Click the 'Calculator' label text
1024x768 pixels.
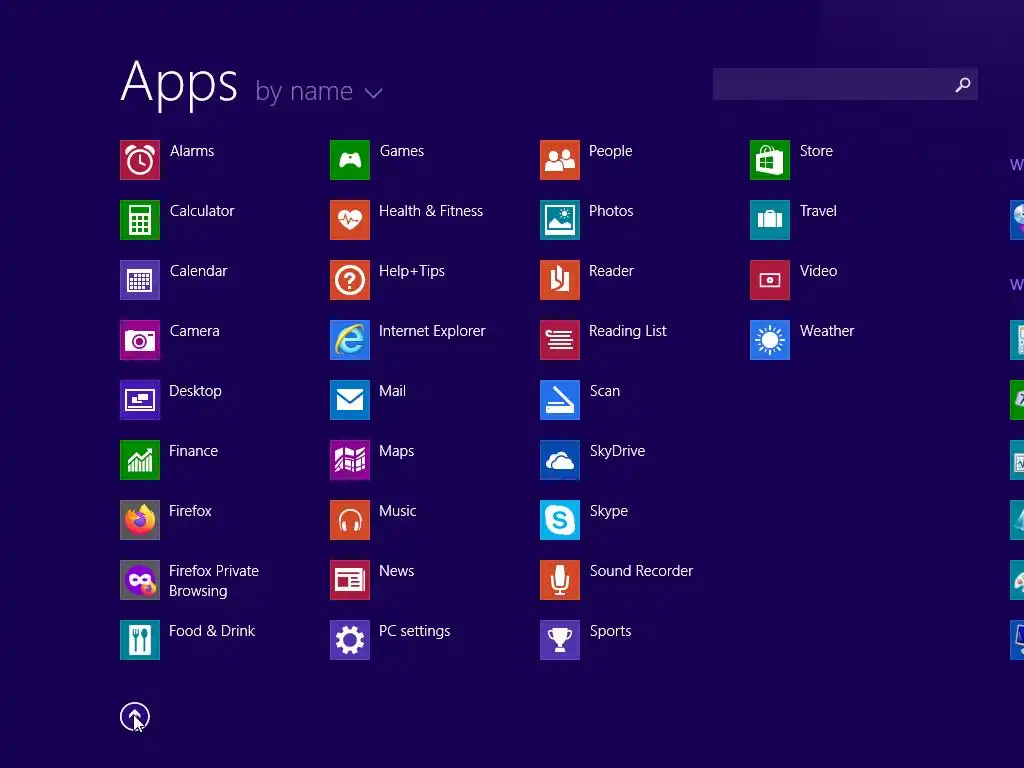[x=202, y=211]
